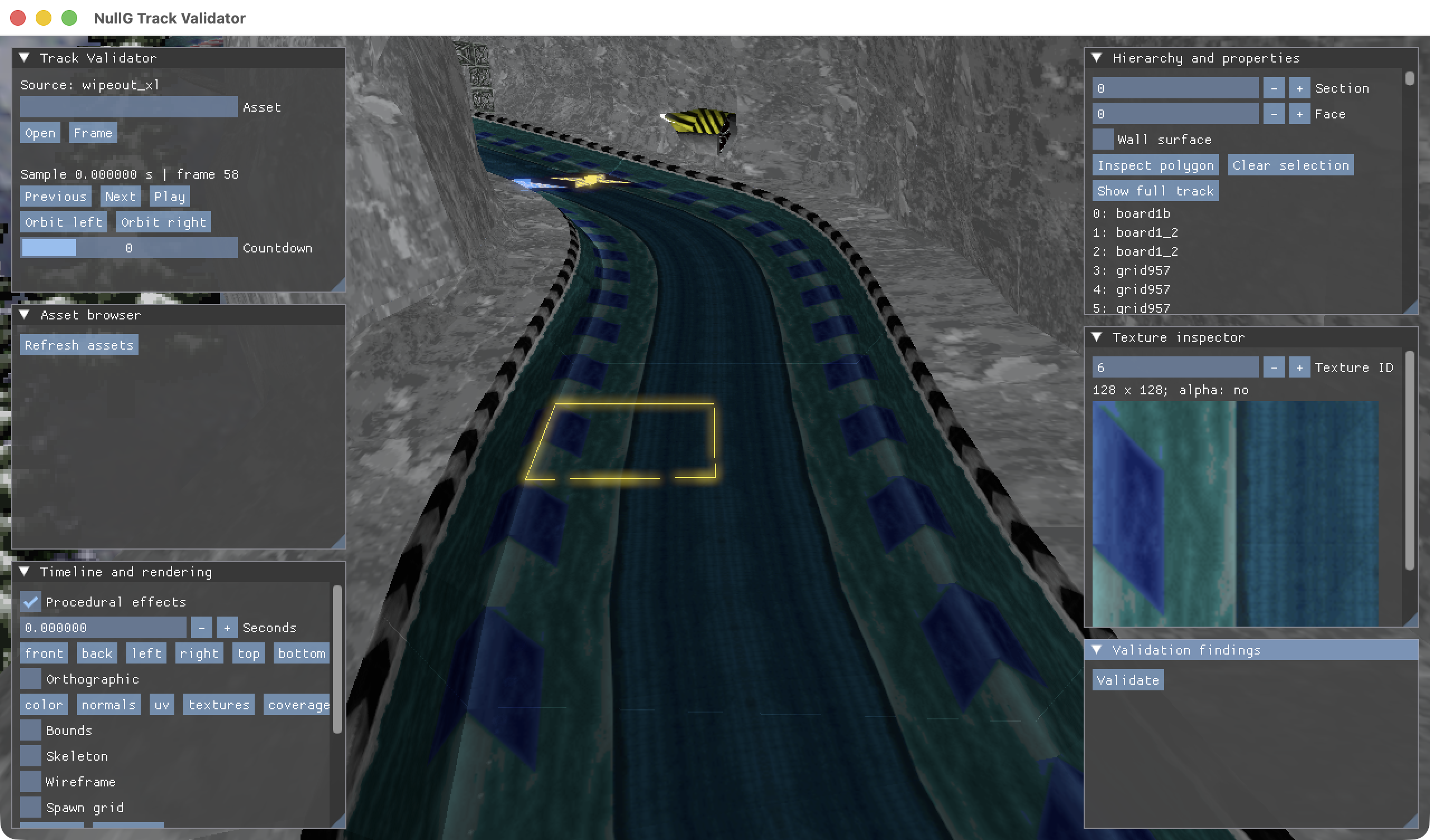The height and width of the screenshot is (840, 1430).
Task: Click Texture inspector panel scrollbar
Action: click(1409, 460)
